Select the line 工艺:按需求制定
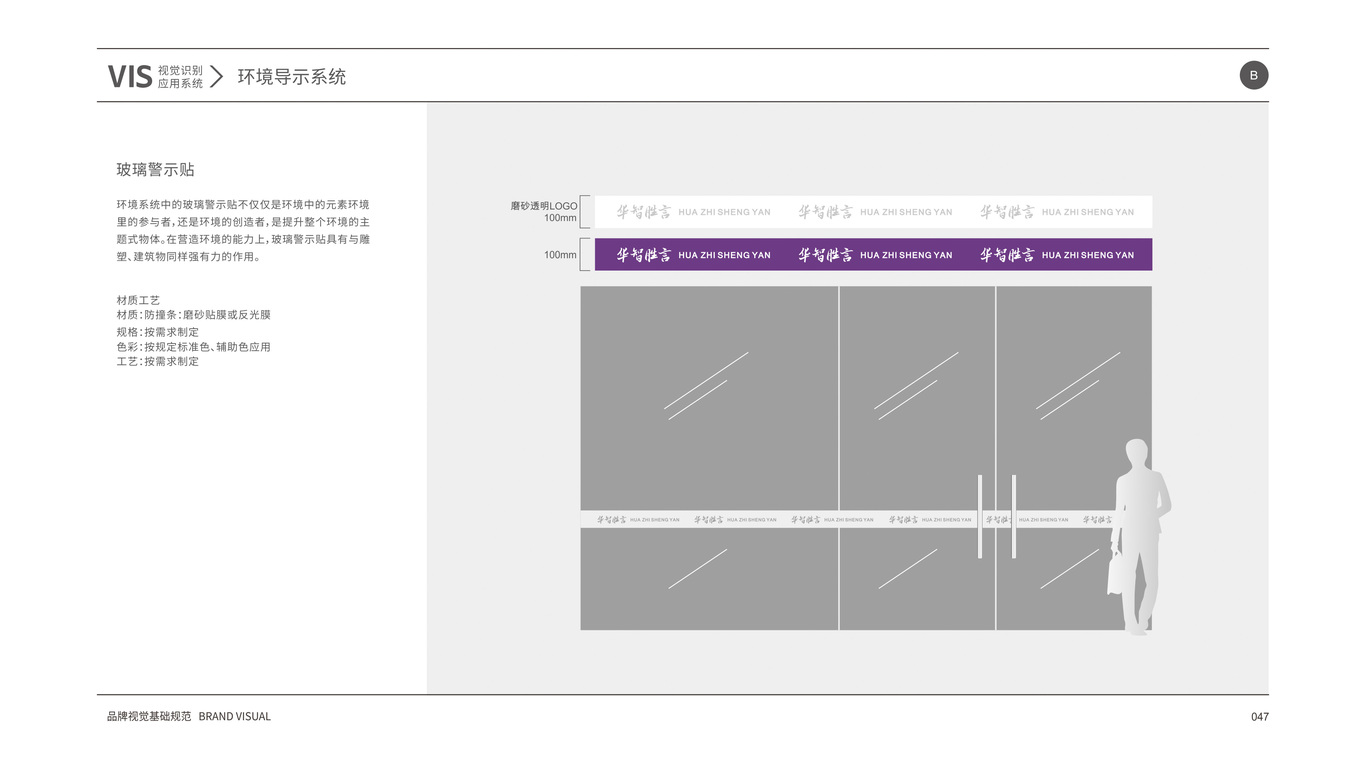This screenshot has width=1366, height=768. (x=157, y=361)
